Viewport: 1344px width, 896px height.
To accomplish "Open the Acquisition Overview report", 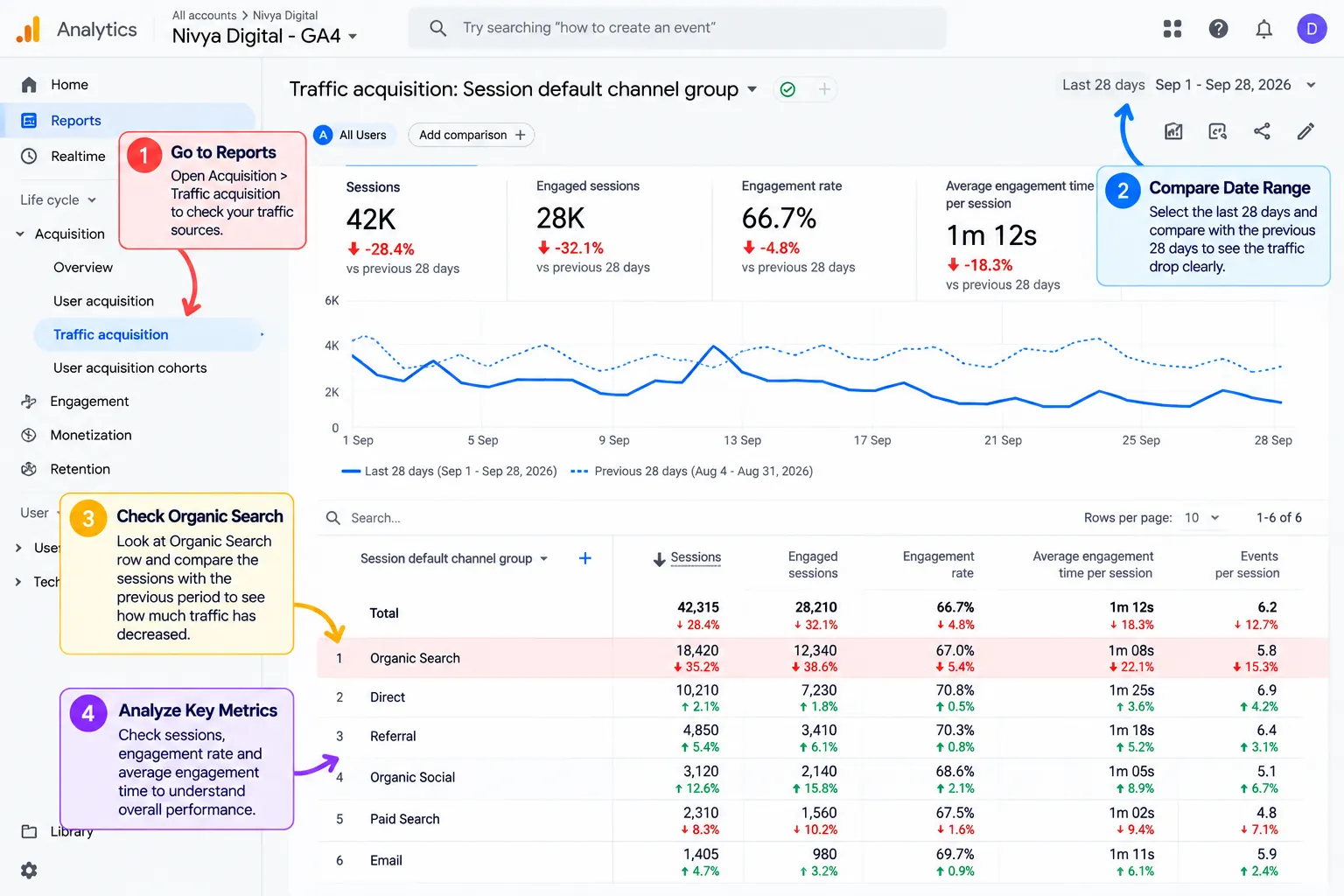I will 83,268.
